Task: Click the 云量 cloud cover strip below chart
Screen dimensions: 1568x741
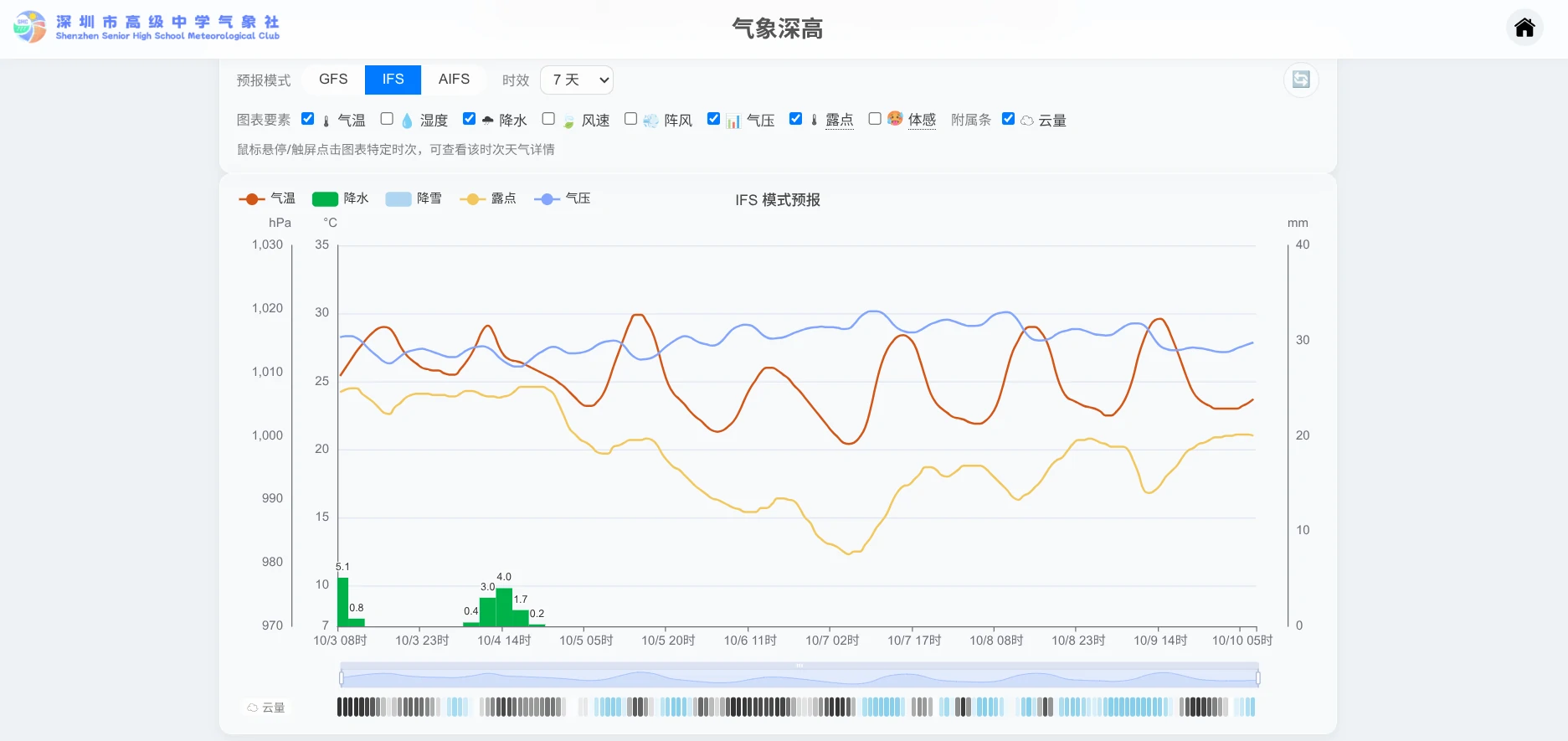Action: pyautogui.click(x=796, y=708)
